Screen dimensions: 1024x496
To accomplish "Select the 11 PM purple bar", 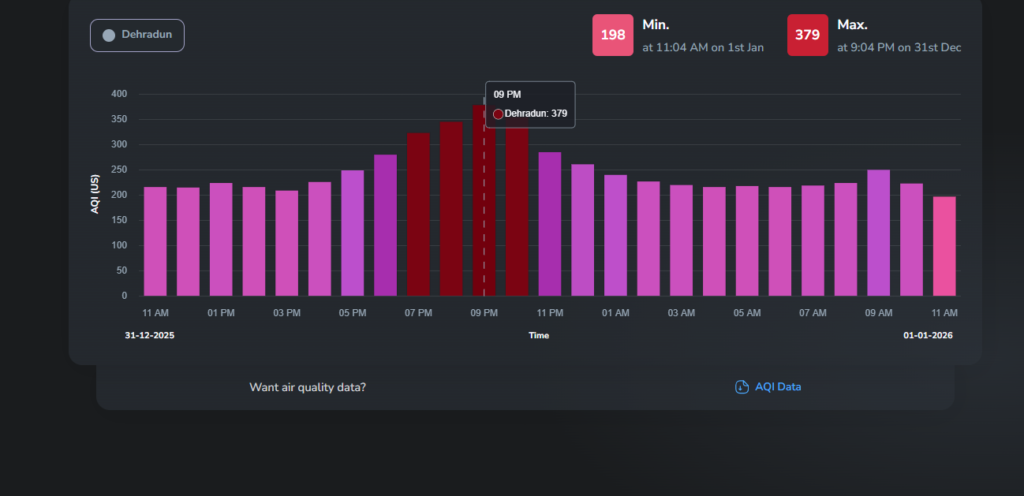I will coord(550,224).
